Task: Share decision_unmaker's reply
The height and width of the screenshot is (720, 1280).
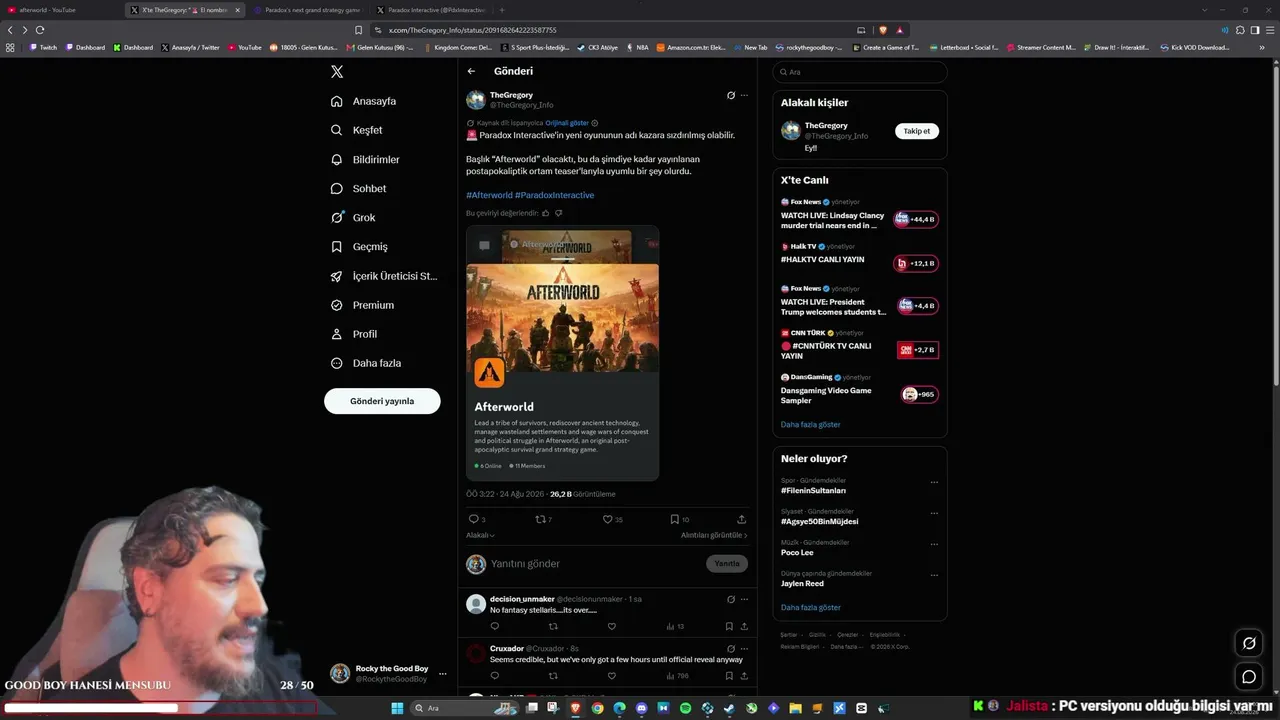Action: tap(744, 626)
